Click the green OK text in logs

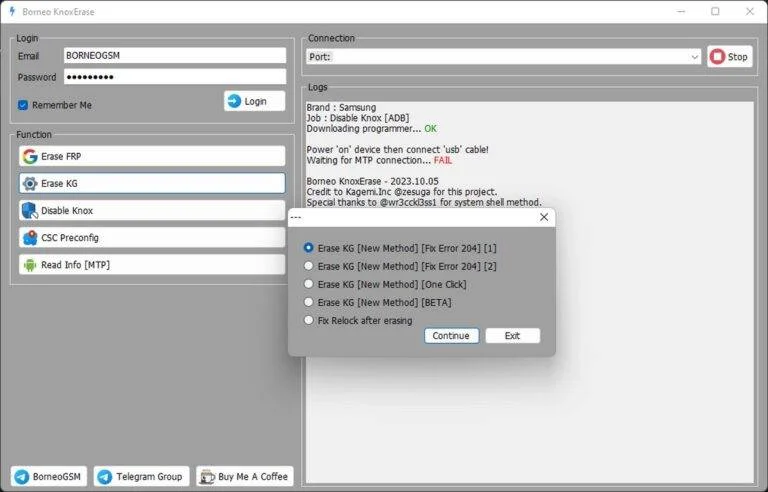click(431, 128)
